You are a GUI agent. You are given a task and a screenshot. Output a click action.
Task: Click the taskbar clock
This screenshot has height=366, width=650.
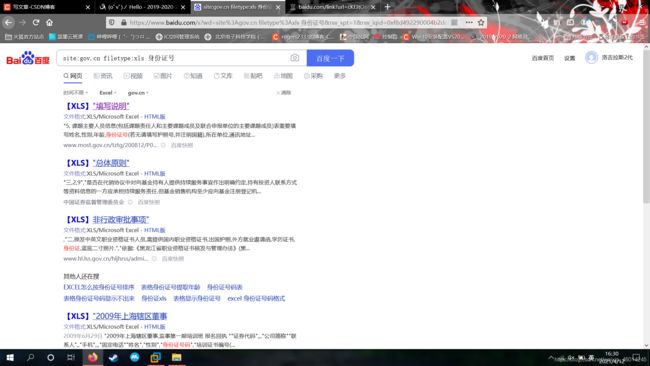612,357
